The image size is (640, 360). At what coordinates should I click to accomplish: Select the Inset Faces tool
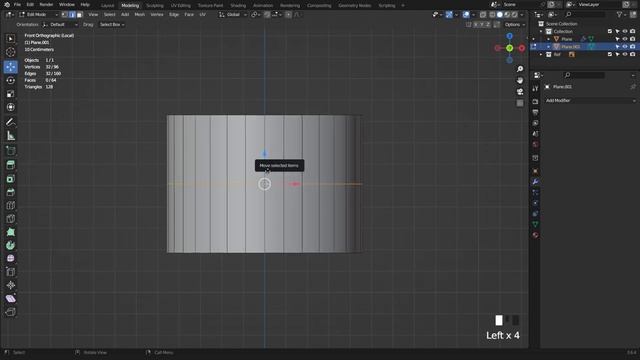(11, 179)
